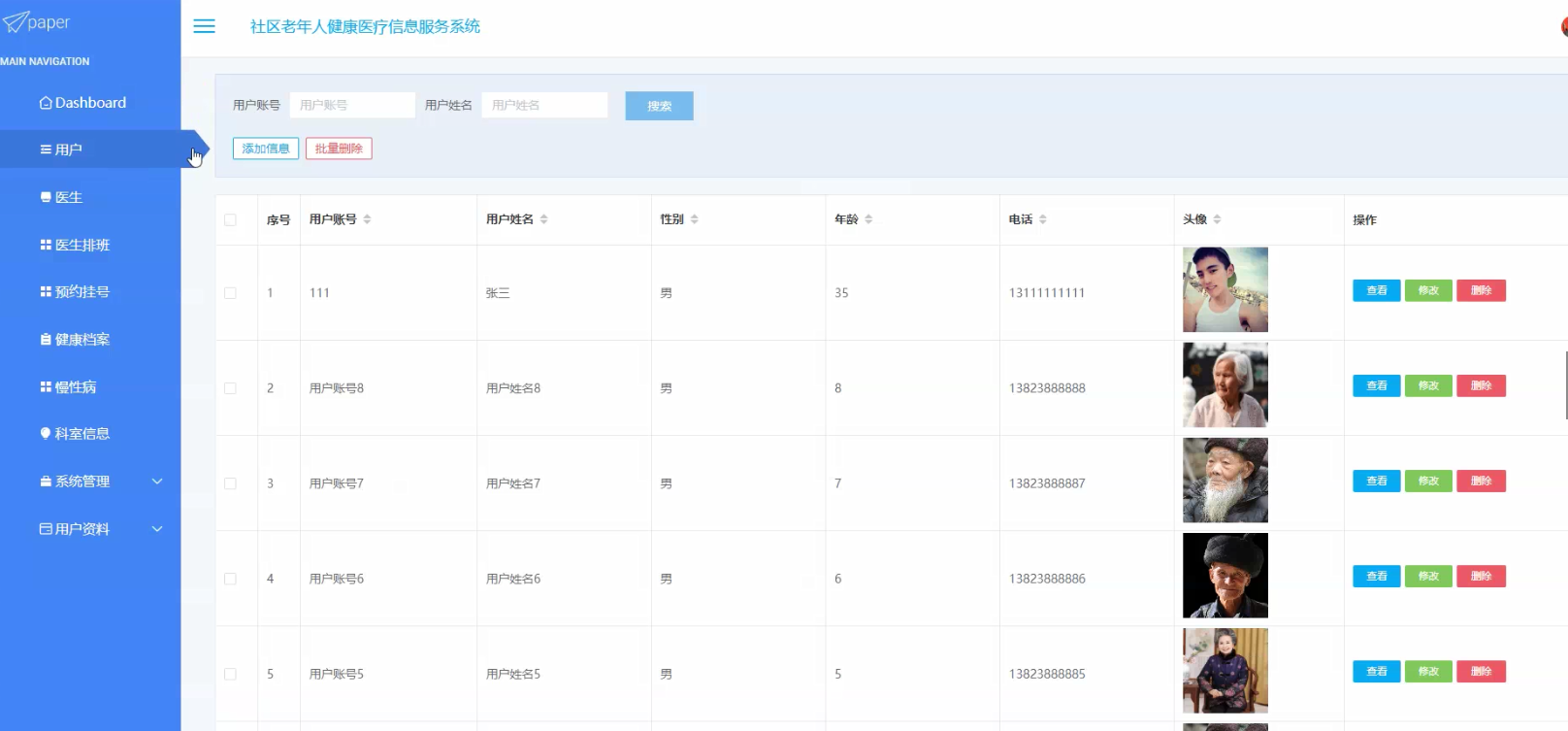This screenshot has height=731, width=1568.
Task: Click the 系统管理 briefcase icon
Action: coord(46,482)
